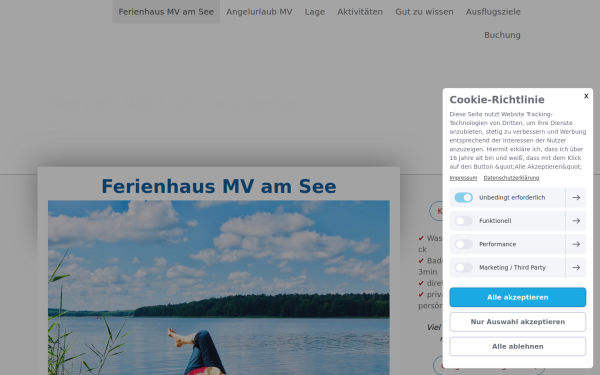The height and width of the screenshot is (375, 600).
Task: Open the Buchung menu item
Action: tap(502, 35)
